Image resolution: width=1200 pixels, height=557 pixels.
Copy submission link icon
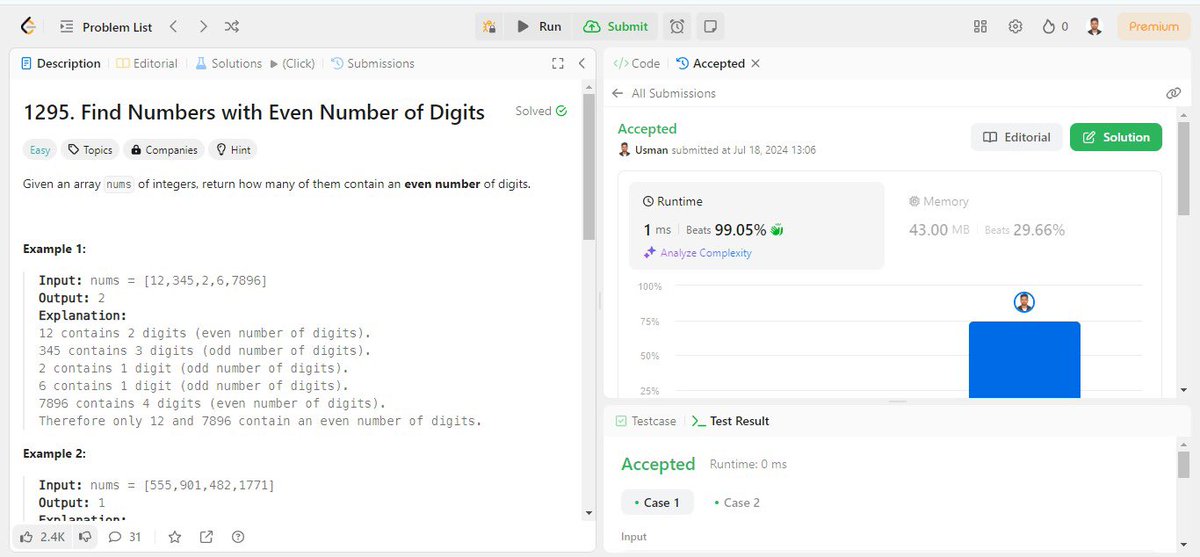click(x=1173, y=93)
